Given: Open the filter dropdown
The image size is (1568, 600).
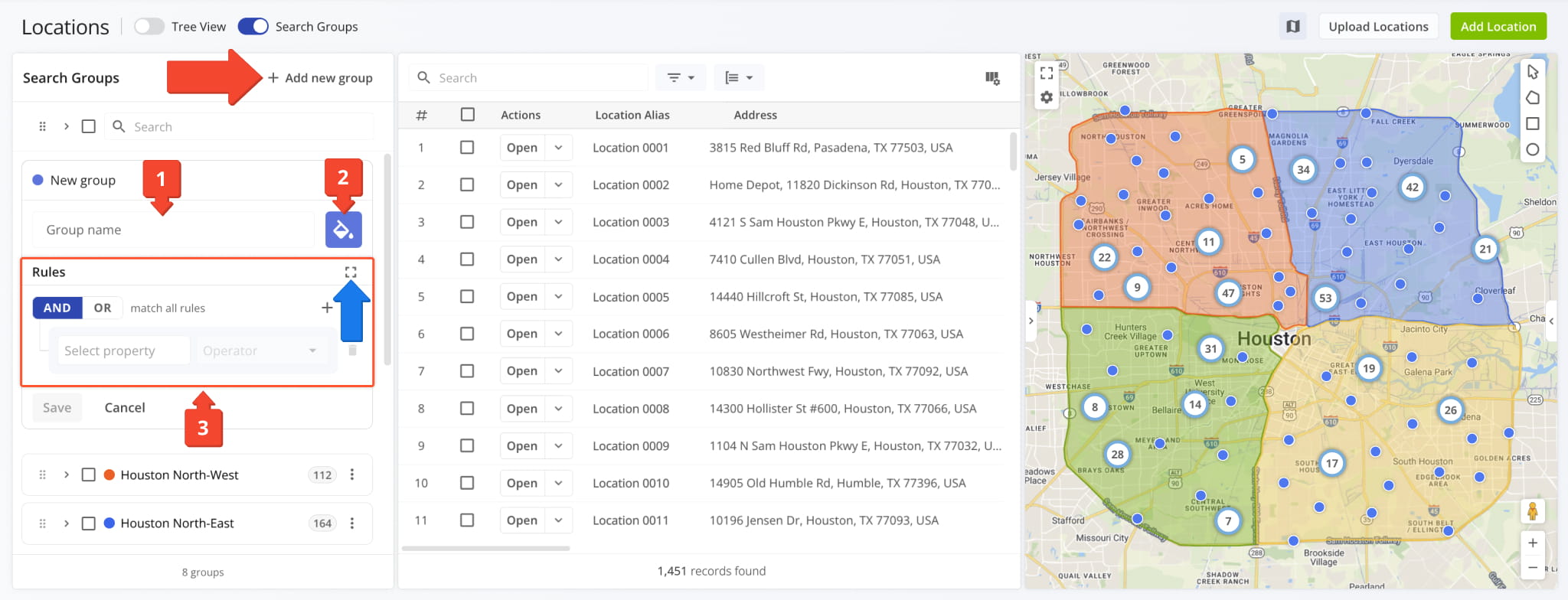Looking at the screenshot, I should pos(681,77).
